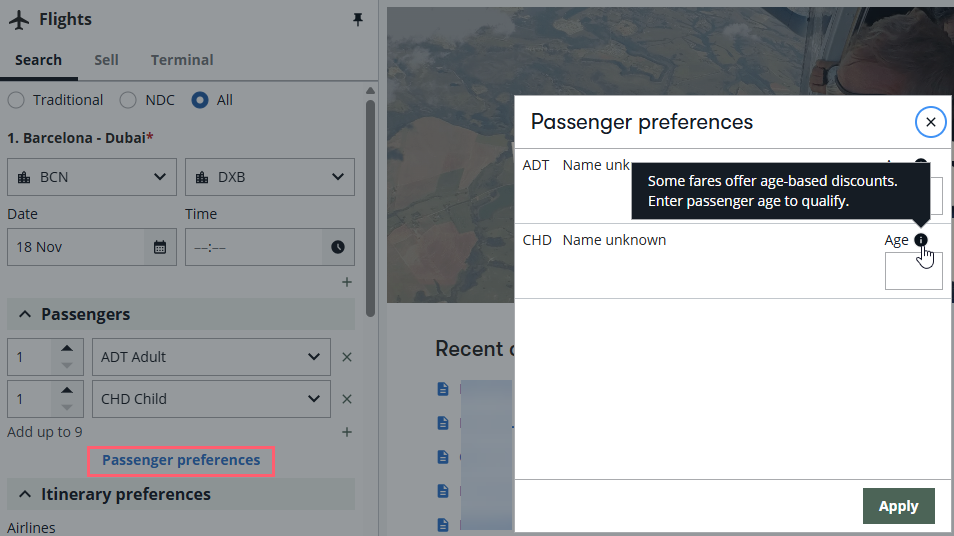Click the Apply button
This screenshot has height=536, width=954.
(x=899, y=506)
